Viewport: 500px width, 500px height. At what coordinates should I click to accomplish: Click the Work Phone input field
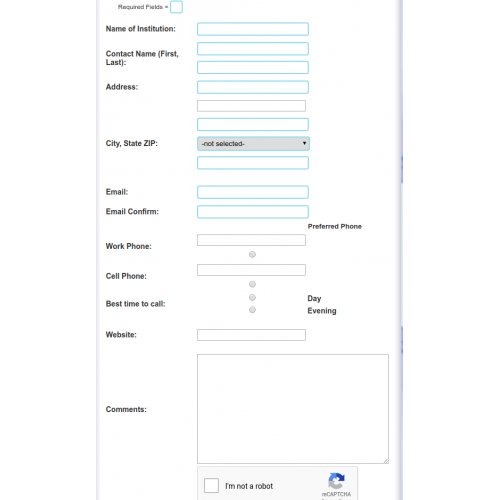(251, 240)
